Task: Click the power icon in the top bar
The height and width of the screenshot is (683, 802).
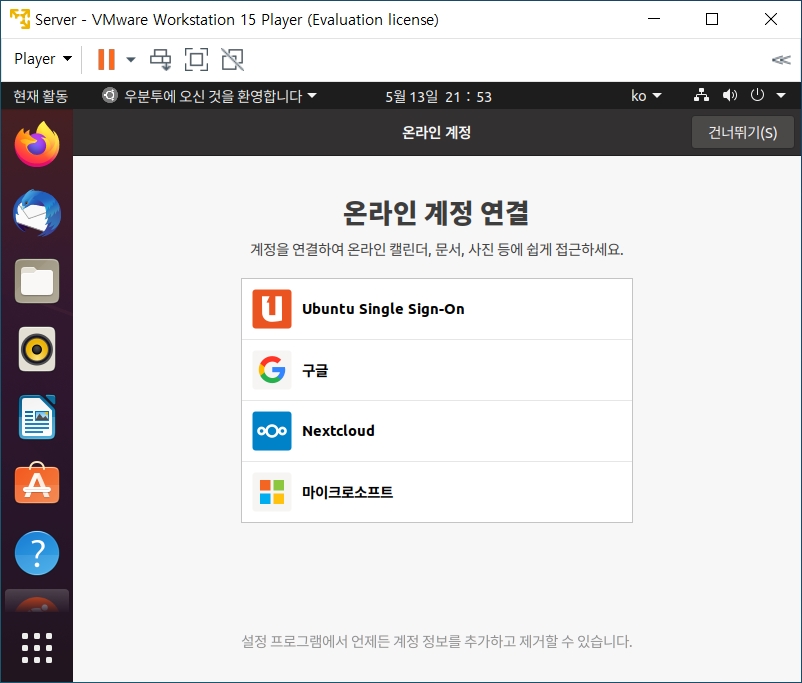Action: point(757,95)
